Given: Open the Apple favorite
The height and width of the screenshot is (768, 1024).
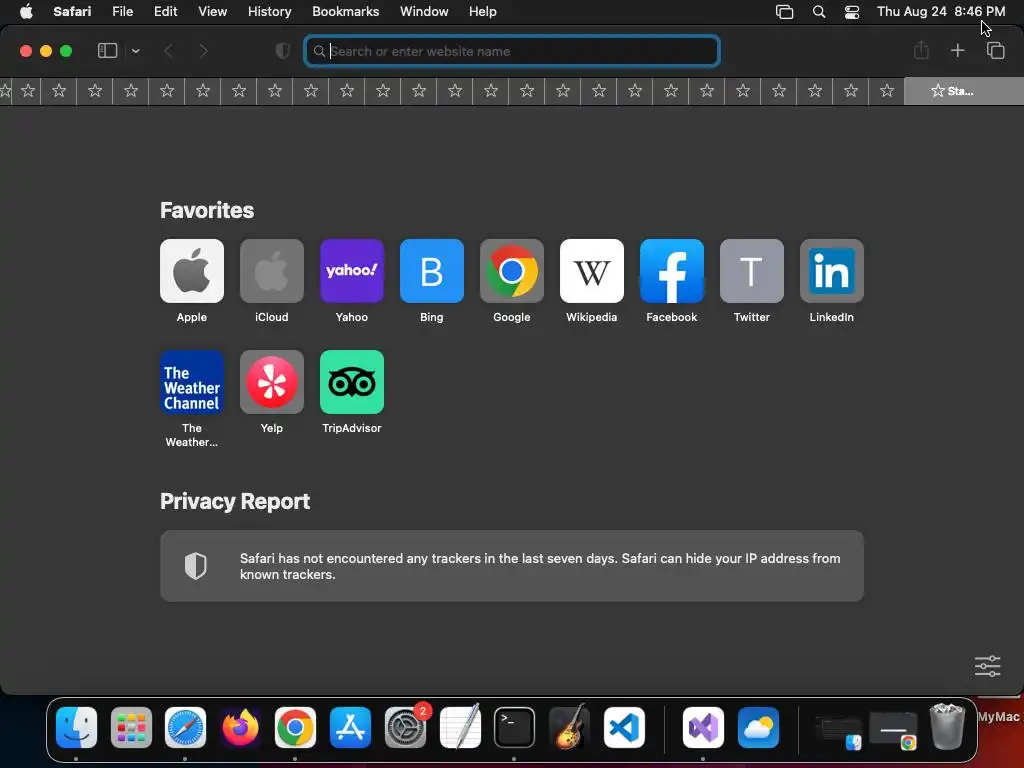Looking at the screenshot, I should pyautogui.click(x=191, y=271).
